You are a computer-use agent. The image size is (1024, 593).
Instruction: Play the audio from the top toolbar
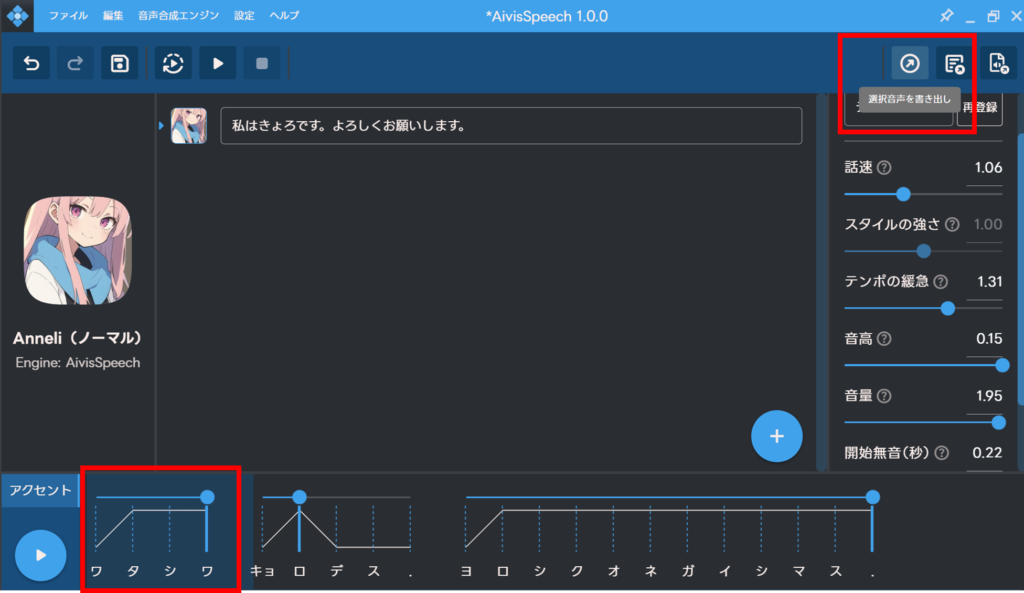[x=217, y=63]
